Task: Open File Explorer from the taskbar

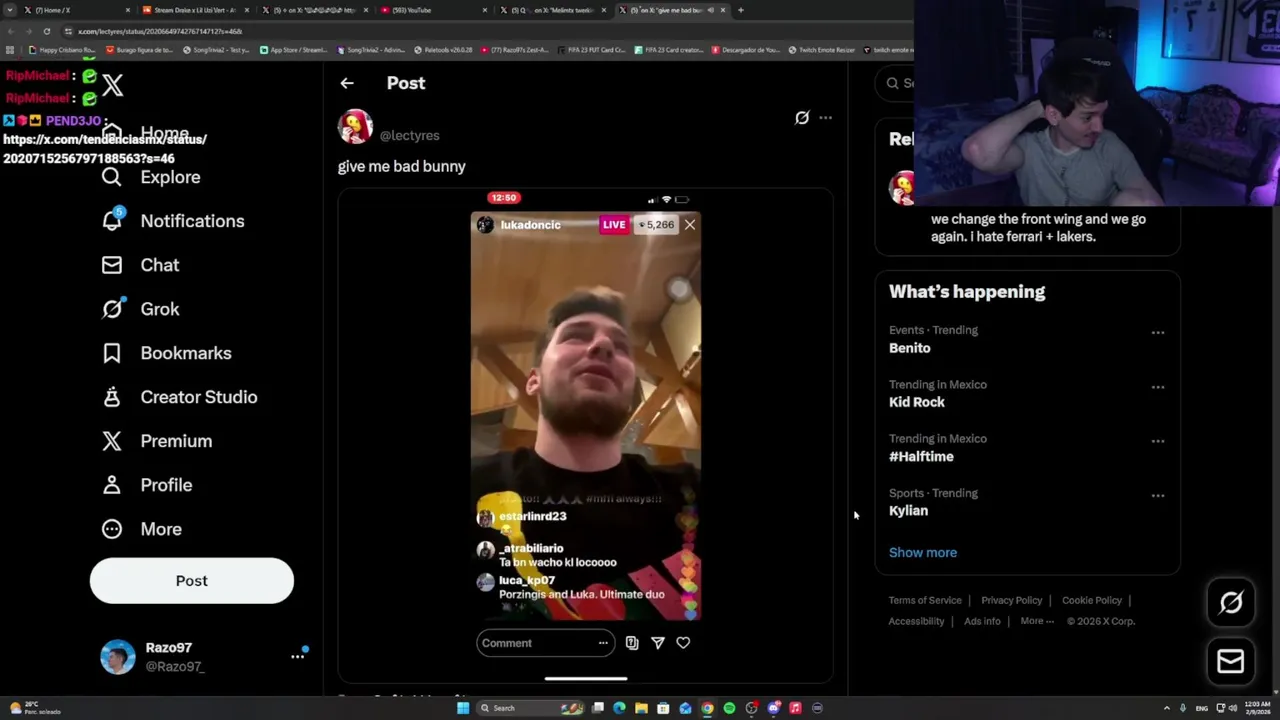Action: (x=641, y=708)
